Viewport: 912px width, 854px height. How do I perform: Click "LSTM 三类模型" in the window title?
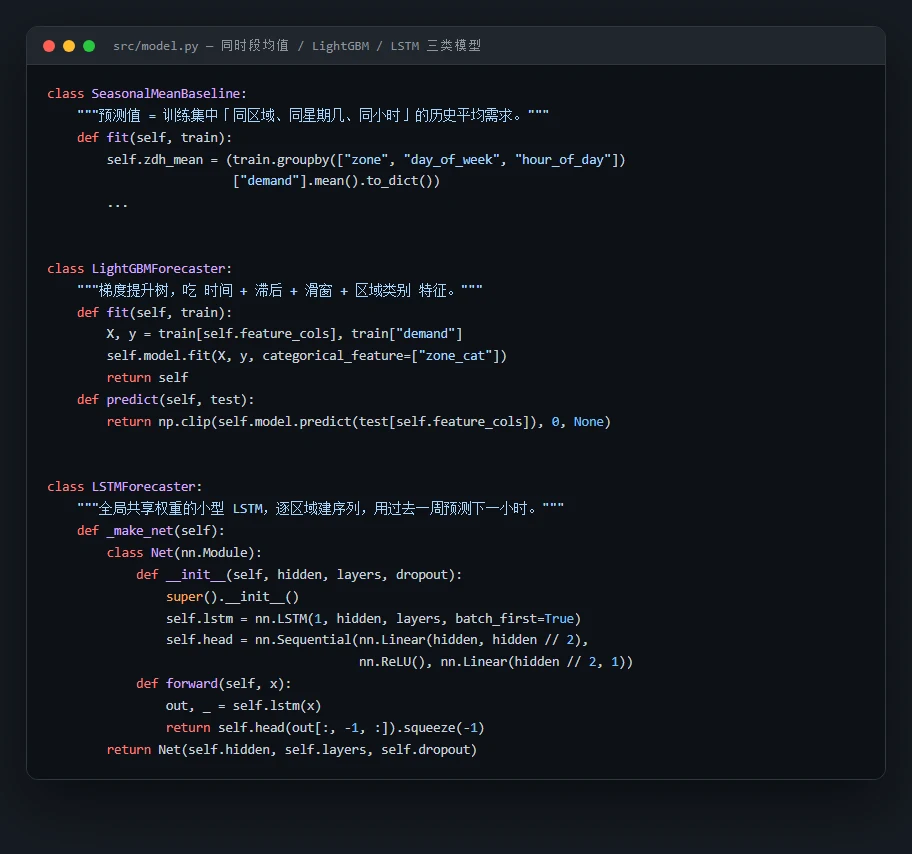point(436,45)
